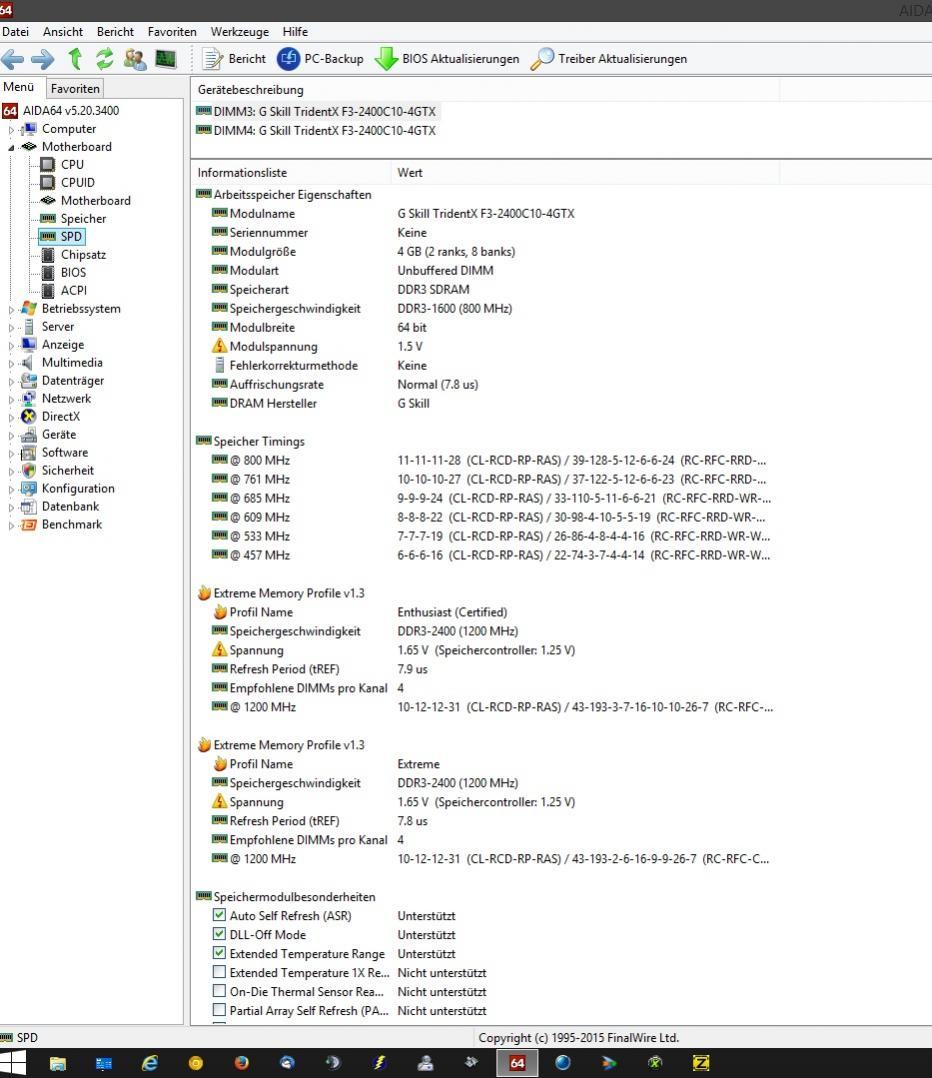Expand the Netzwerk tree node
932x1078 pixels.
click(11, 399)
